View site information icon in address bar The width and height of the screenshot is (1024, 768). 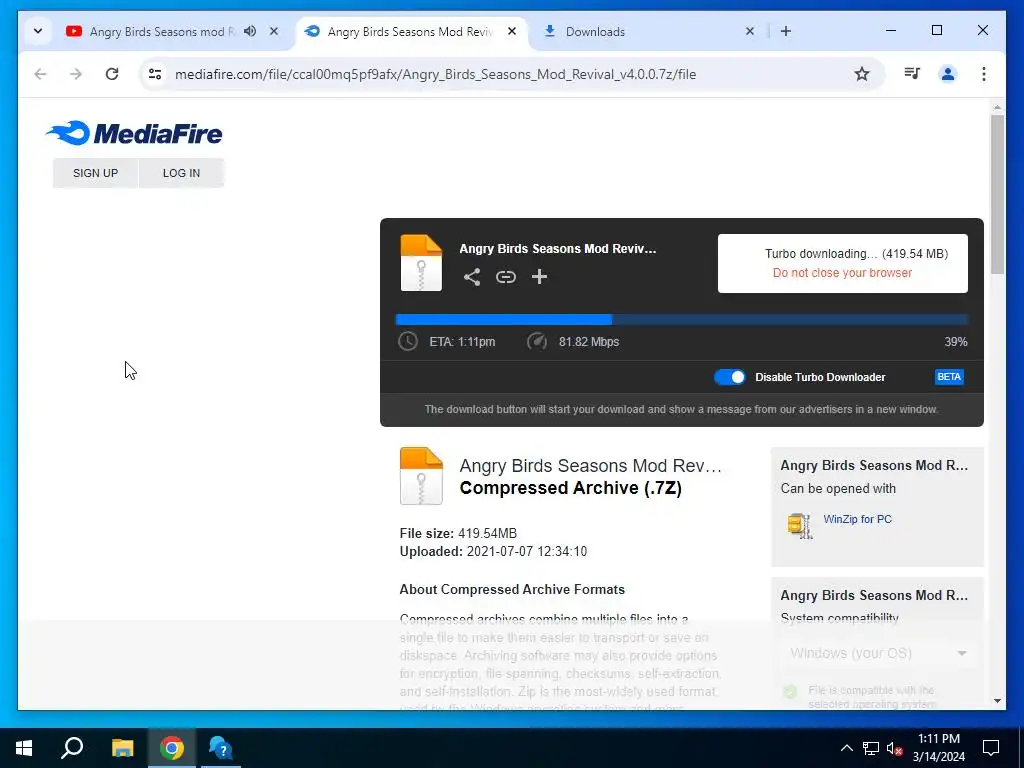(x=155, y=74)
